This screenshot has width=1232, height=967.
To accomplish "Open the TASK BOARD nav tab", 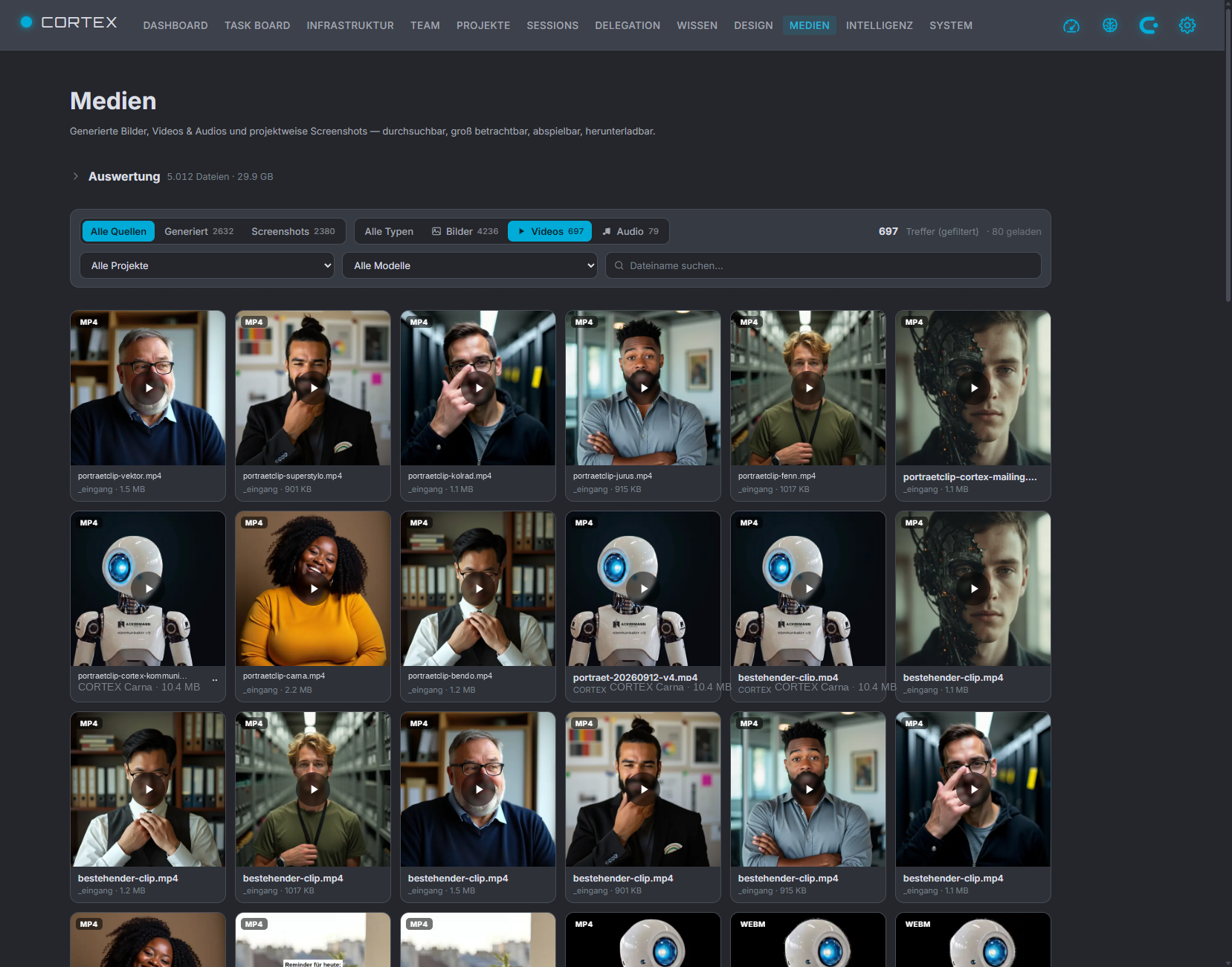I will (x=257, y=25).
